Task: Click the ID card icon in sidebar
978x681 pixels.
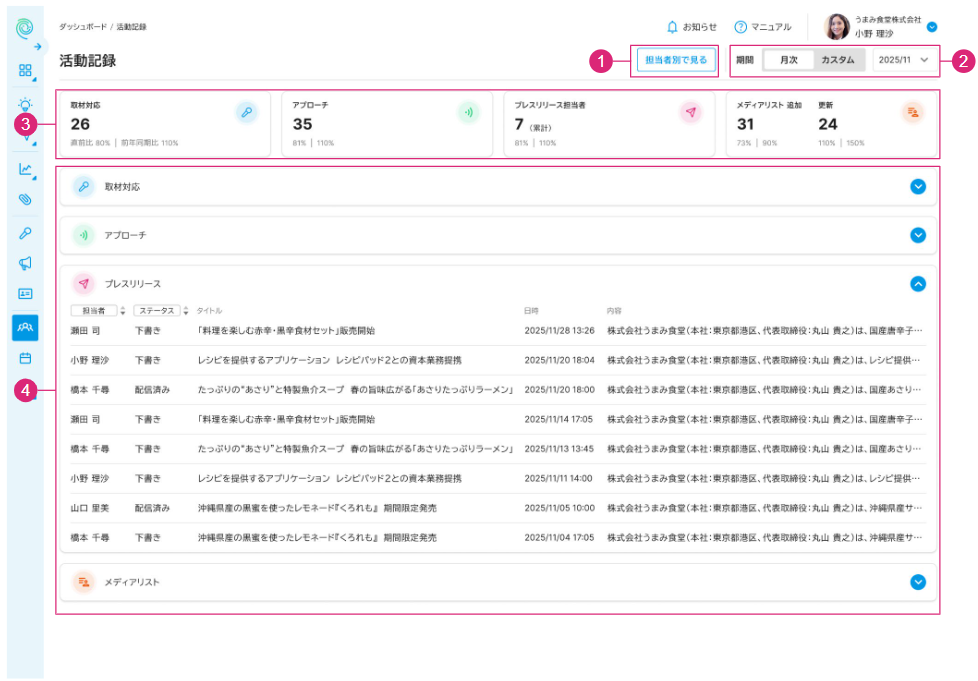Action: pyautogui.click(x=26, y=294)
